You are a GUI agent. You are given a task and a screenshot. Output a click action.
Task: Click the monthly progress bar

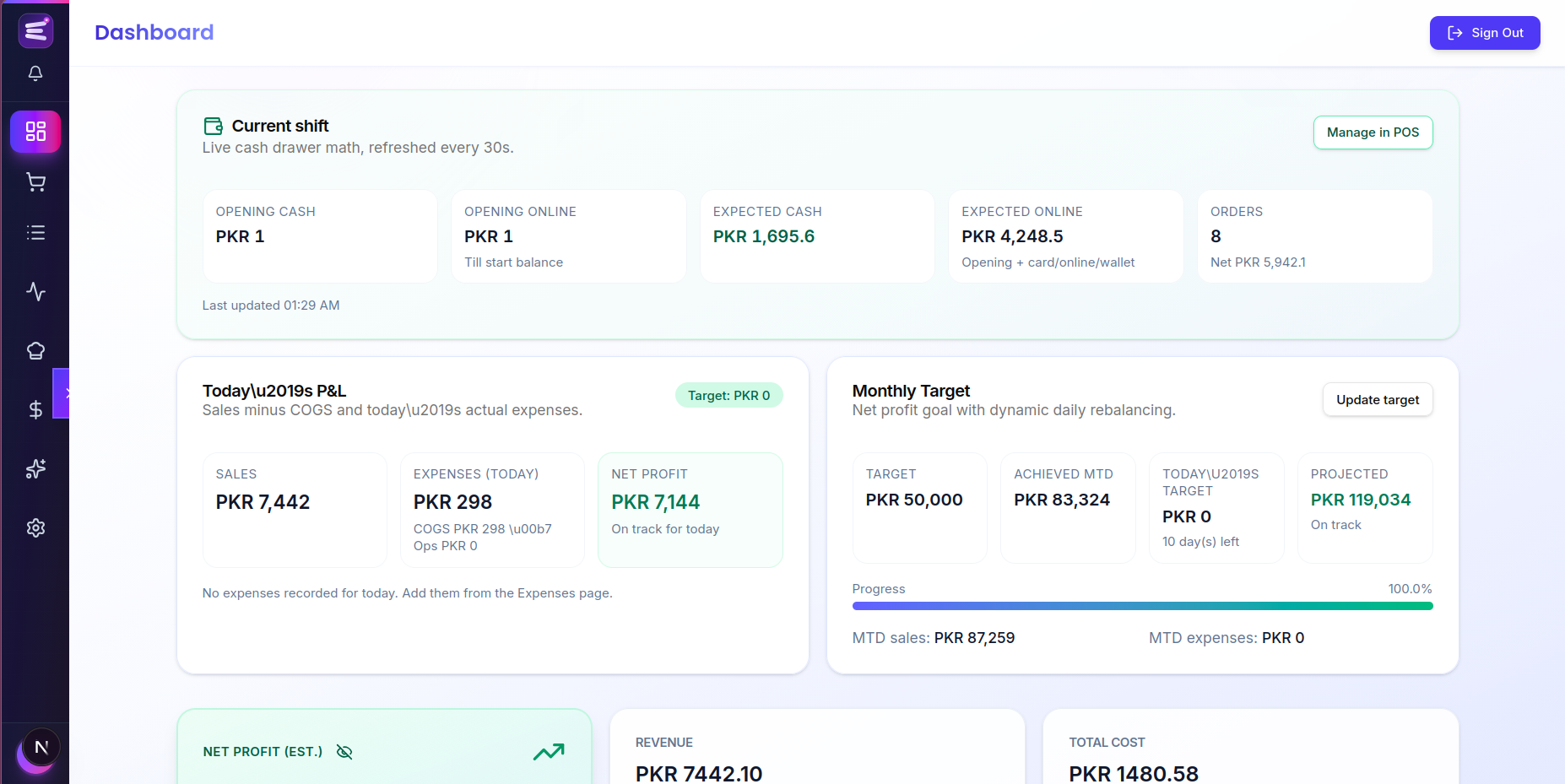pyautogui.click(x=1142, y=606)
